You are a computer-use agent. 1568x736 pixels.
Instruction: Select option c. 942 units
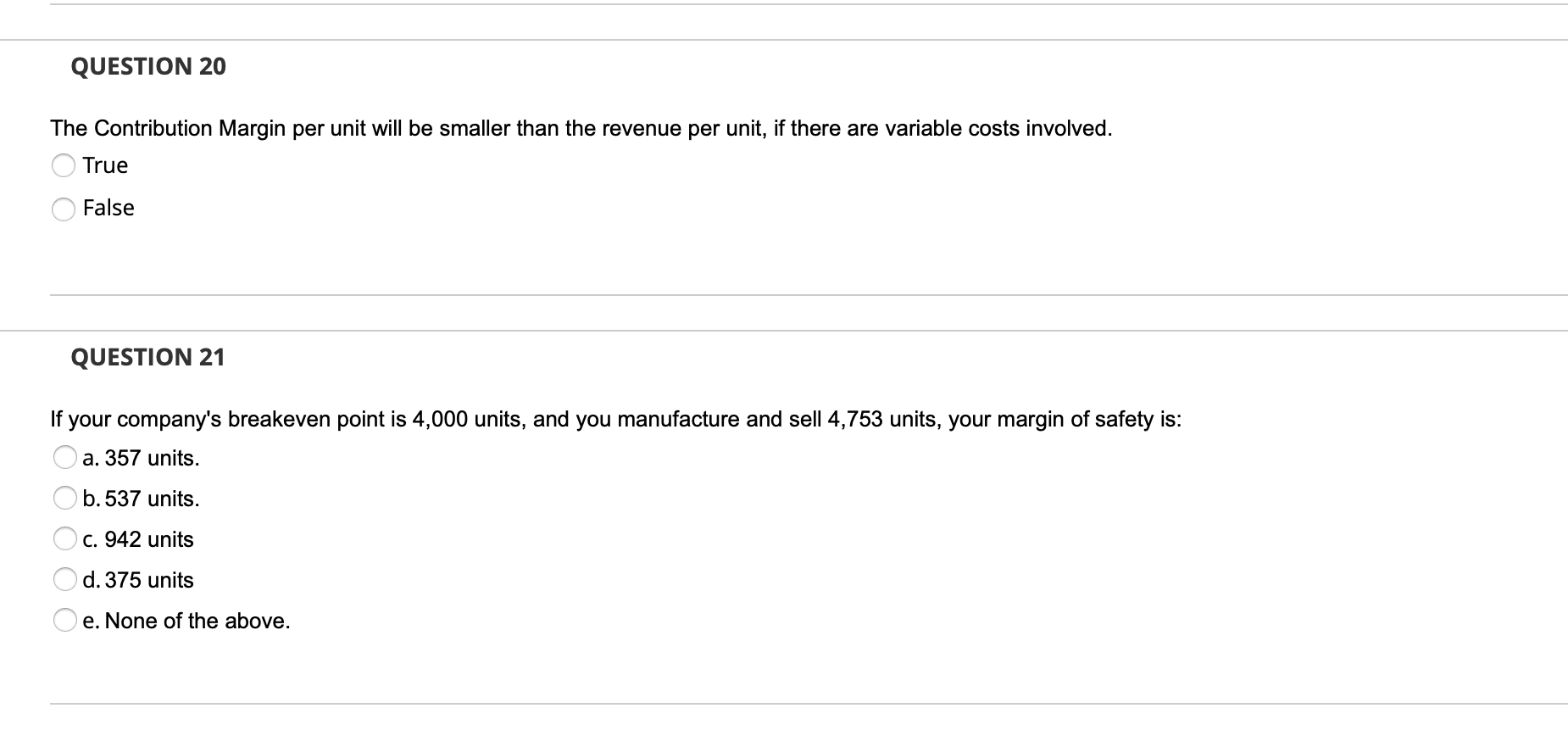click(65, 539)
